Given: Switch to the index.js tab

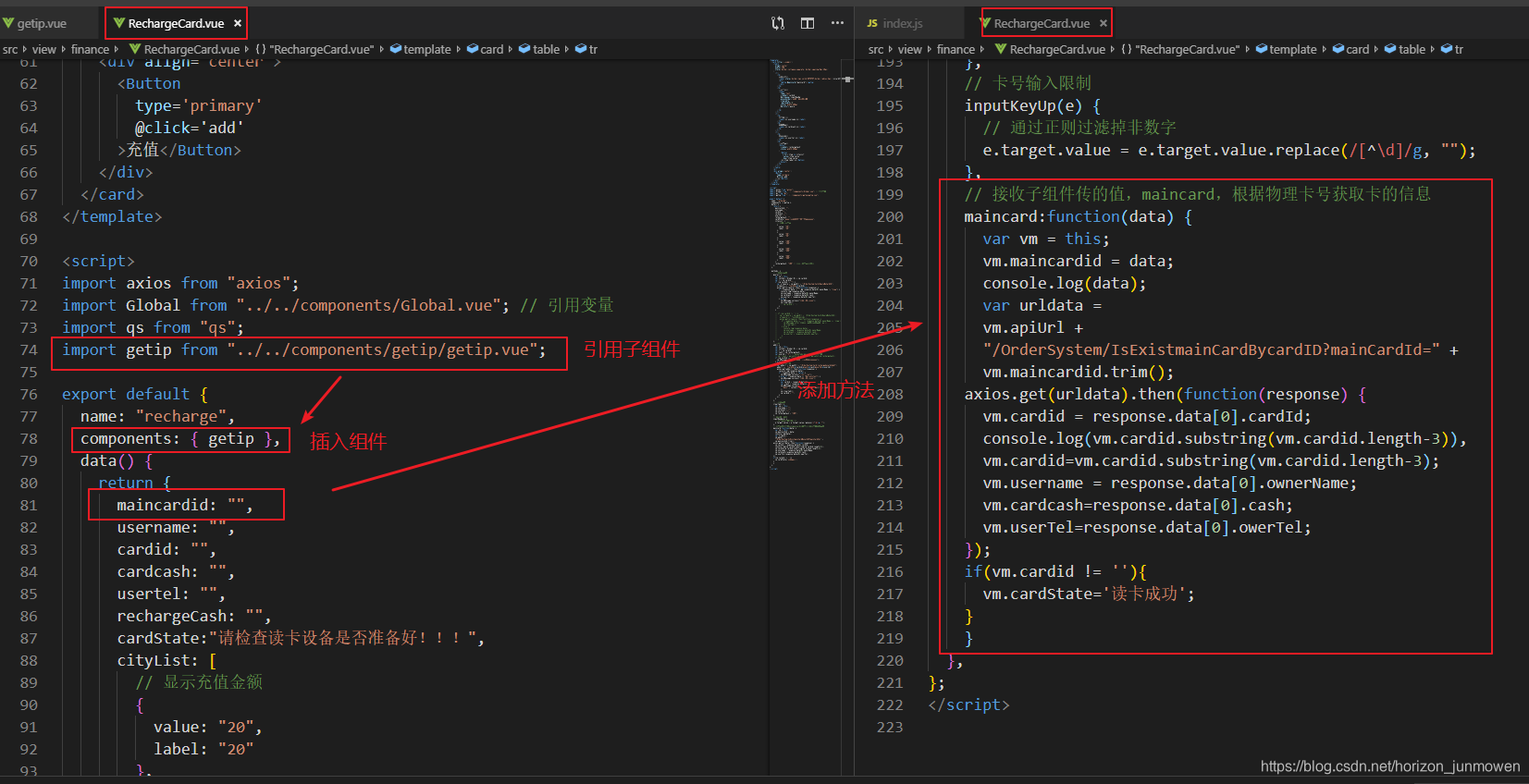Looking at the screenshot, I should (x=903, y=23).
